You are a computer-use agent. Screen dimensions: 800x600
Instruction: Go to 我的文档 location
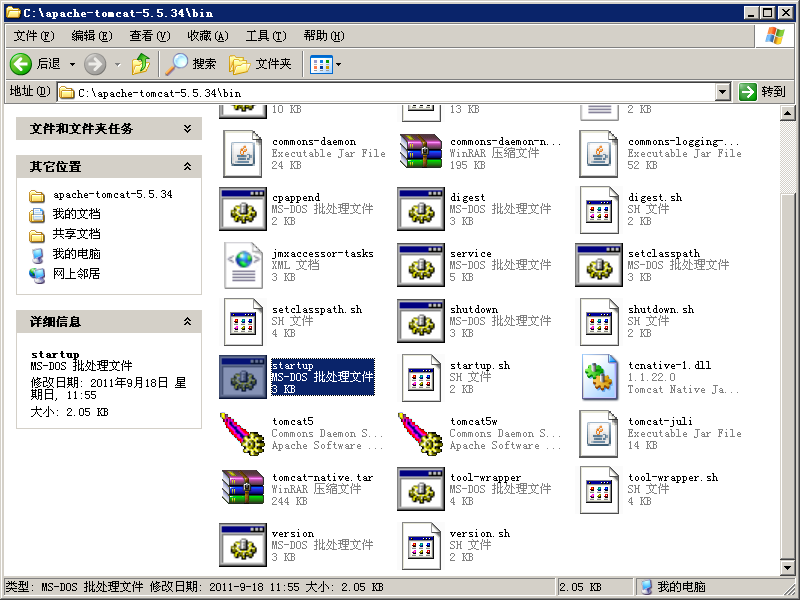[x=76, y=214]
